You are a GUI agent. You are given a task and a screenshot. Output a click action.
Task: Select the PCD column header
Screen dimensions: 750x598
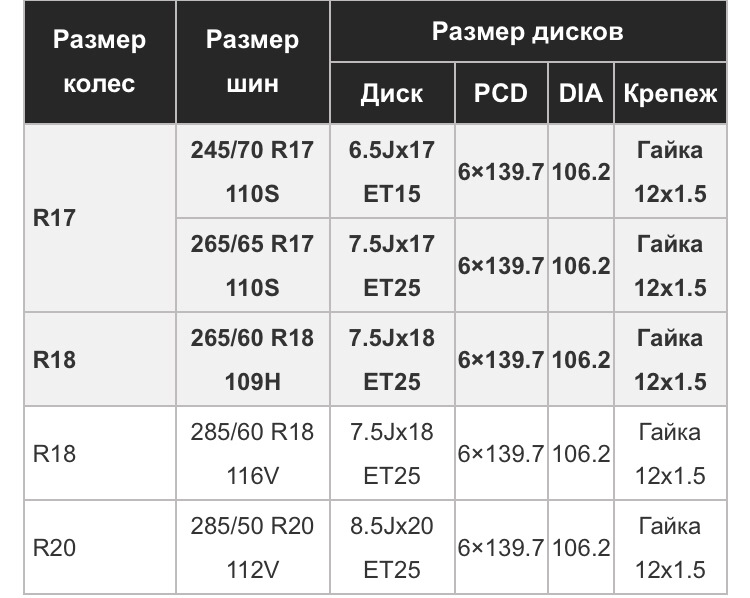(x=501, y=93)
